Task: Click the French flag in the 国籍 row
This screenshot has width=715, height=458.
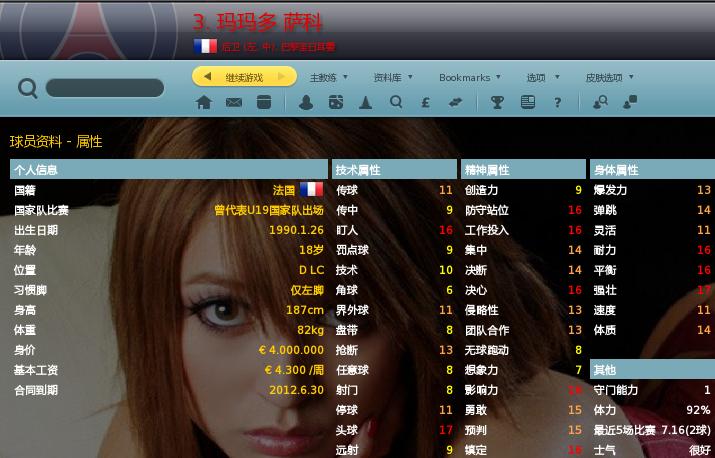Action: pyautogui.click(x=311, y=189)
